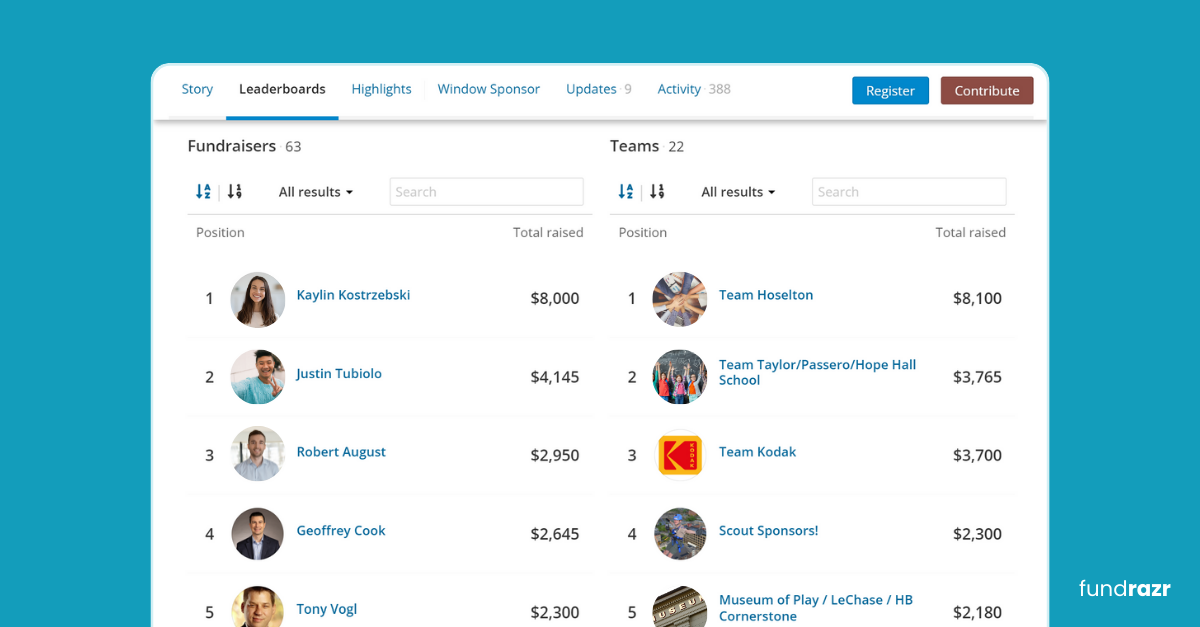Sort Fundraisers list in ascending order
Screen dimensions: 1200x627
pyautogui.click(x=203, y=192)
